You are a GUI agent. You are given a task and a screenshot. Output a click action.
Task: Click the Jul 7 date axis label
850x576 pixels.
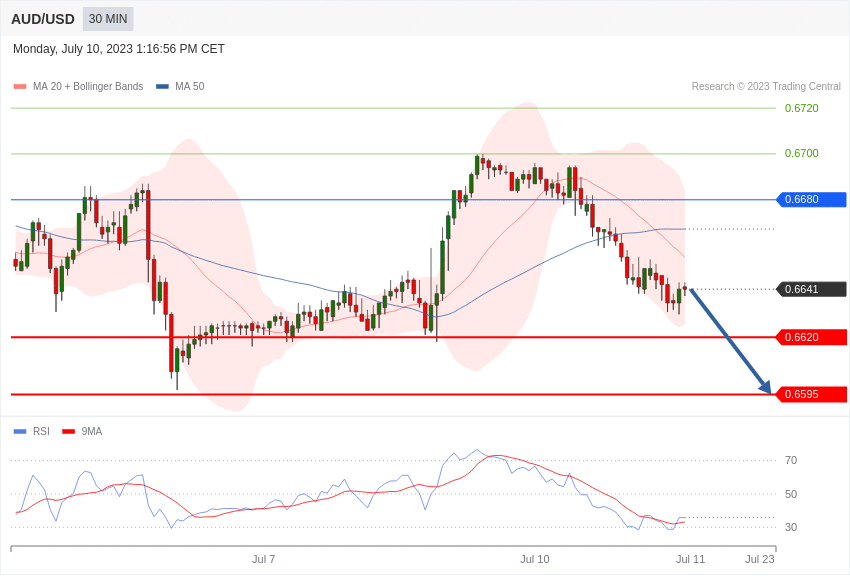tap(263, 559)
